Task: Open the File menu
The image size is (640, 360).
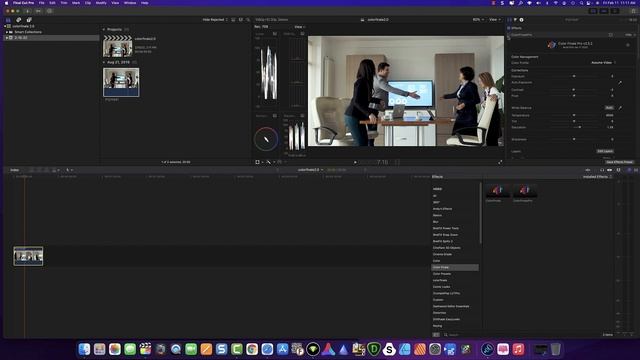Action: click(x=42, y=3)
